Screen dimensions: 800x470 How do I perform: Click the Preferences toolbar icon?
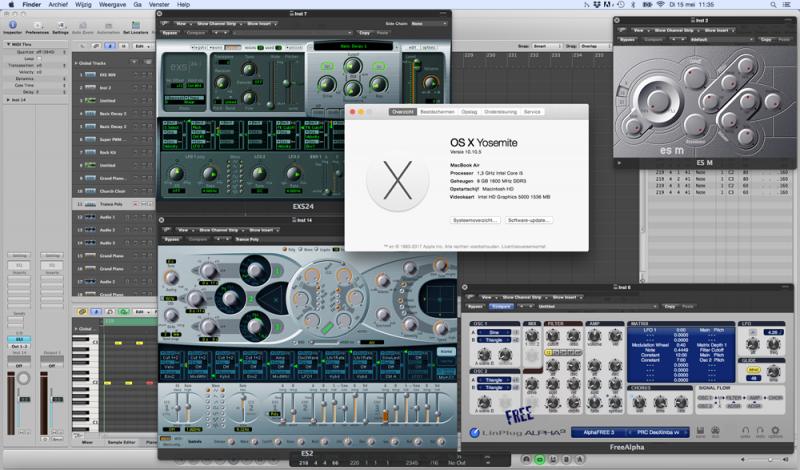pos(37,25)
